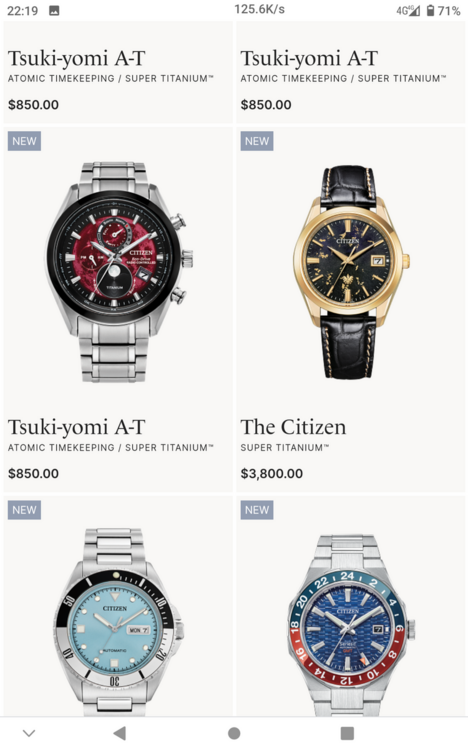Viewport: 468px width, 750px height.
Task: Tap the Android home circle button
Action: pyautogui.click(x=234, y=733)
